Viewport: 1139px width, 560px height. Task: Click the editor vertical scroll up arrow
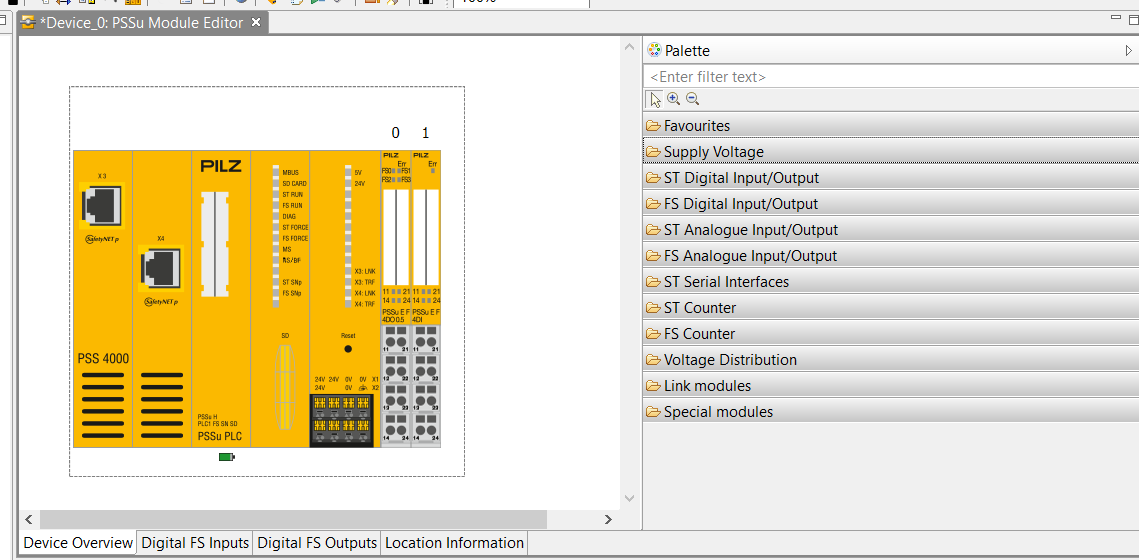coord(629,48)
